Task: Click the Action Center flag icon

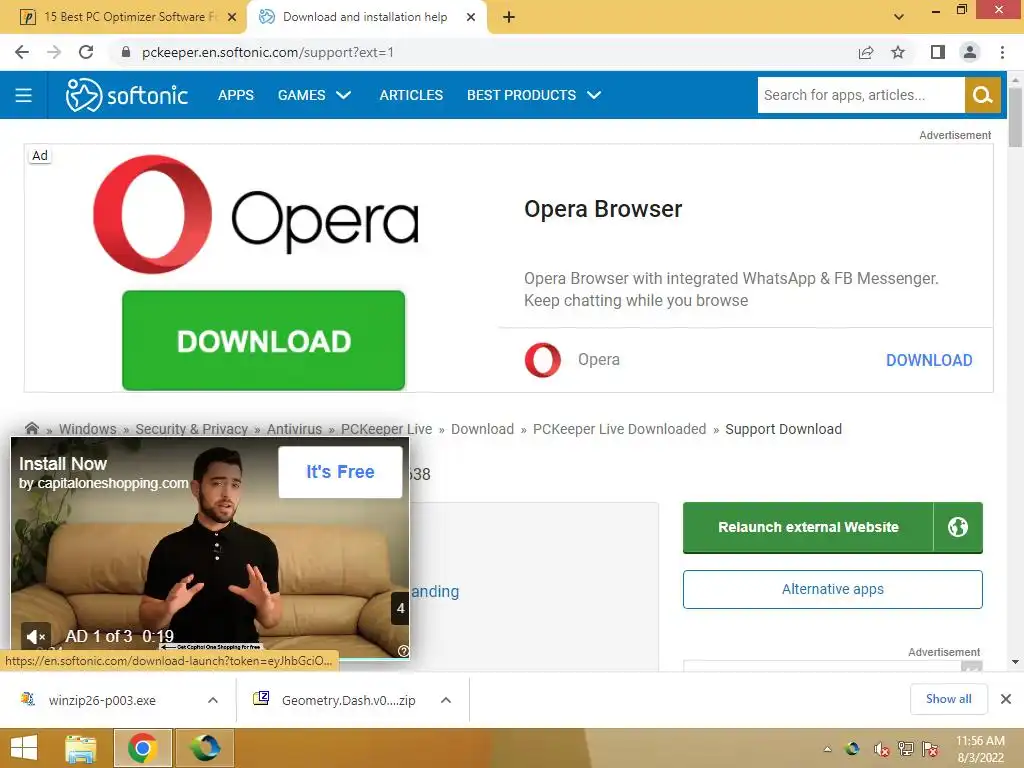Action: point(930,749)
